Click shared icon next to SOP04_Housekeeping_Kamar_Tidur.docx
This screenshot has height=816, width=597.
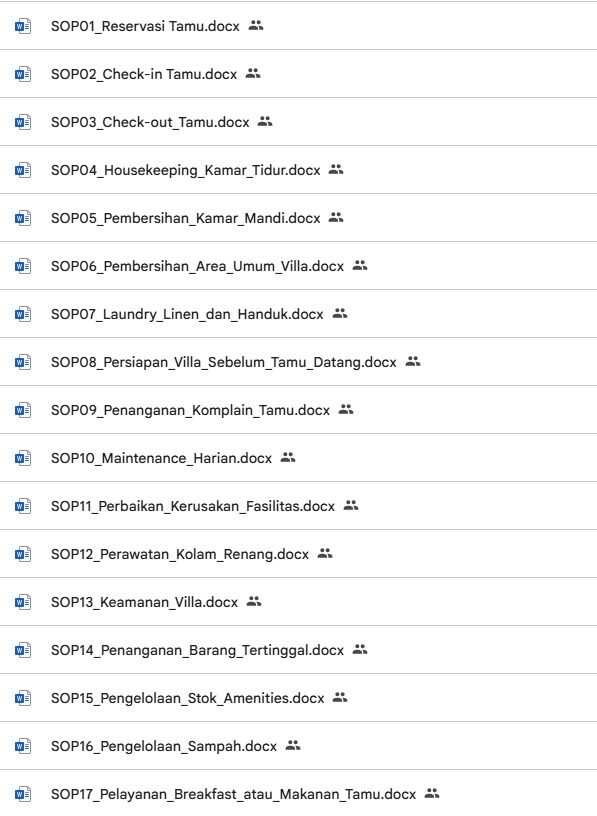336,169
